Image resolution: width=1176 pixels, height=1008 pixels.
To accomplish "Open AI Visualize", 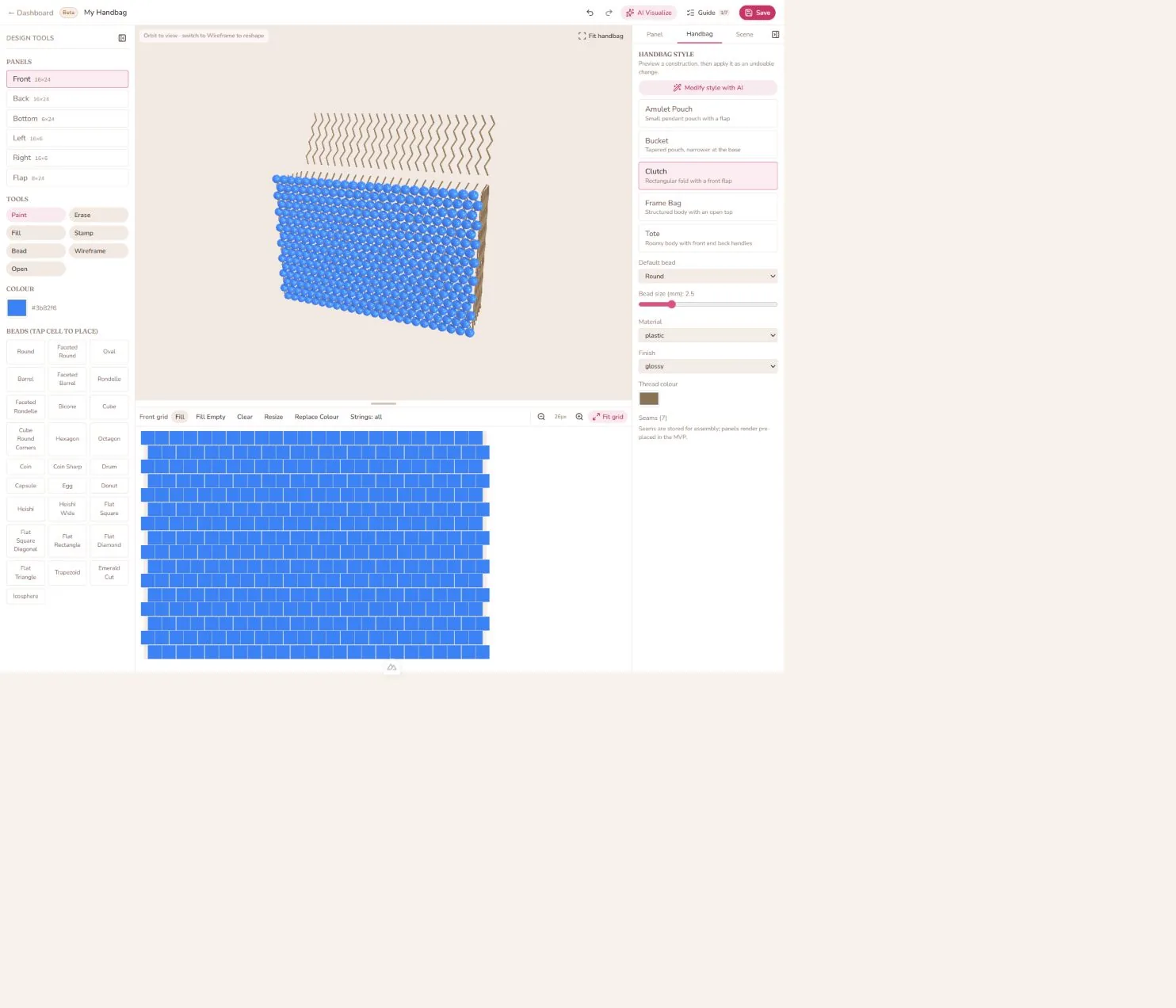I will (x=649, y=13).
